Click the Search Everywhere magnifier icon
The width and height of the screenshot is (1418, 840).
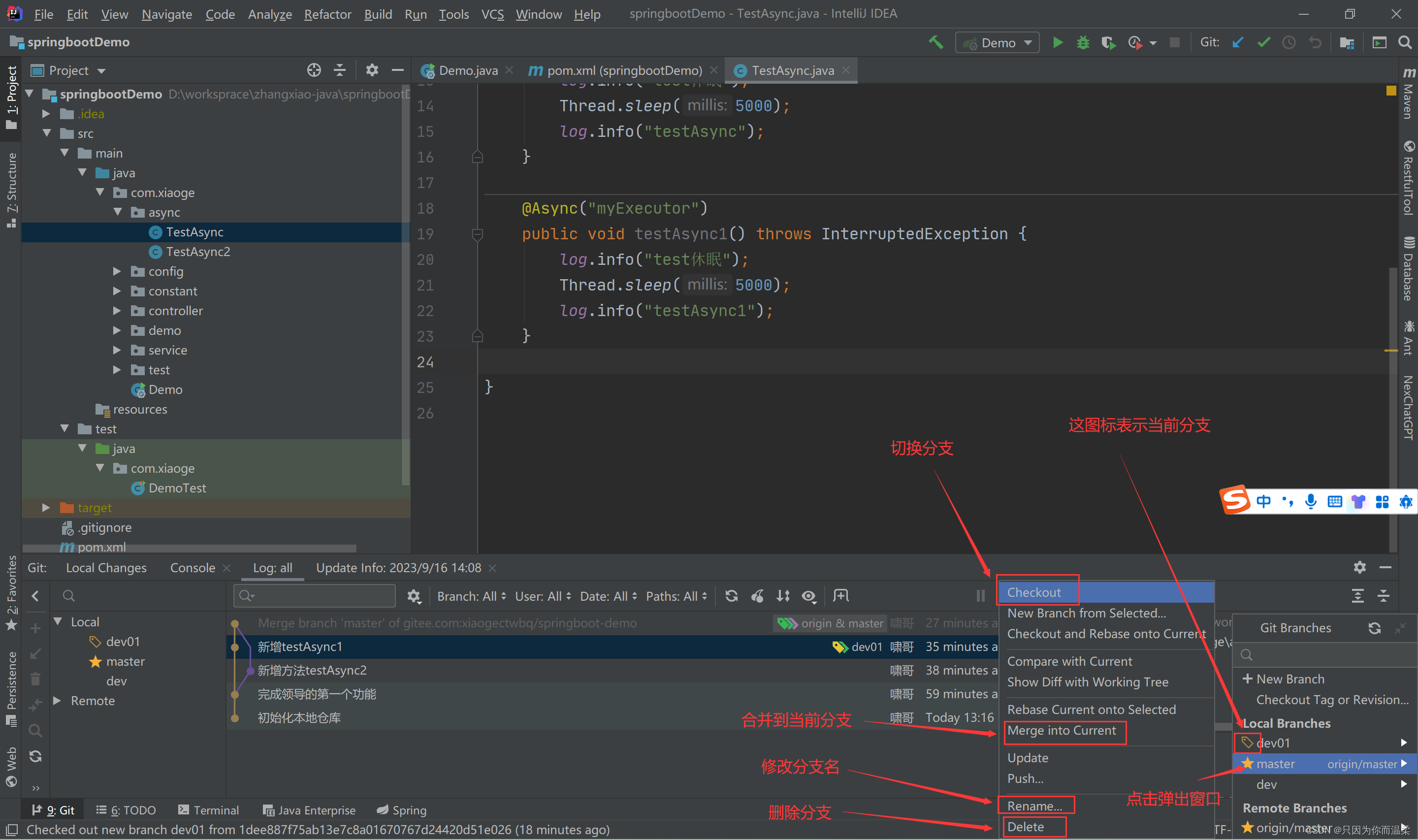(x=1404, y=42)
